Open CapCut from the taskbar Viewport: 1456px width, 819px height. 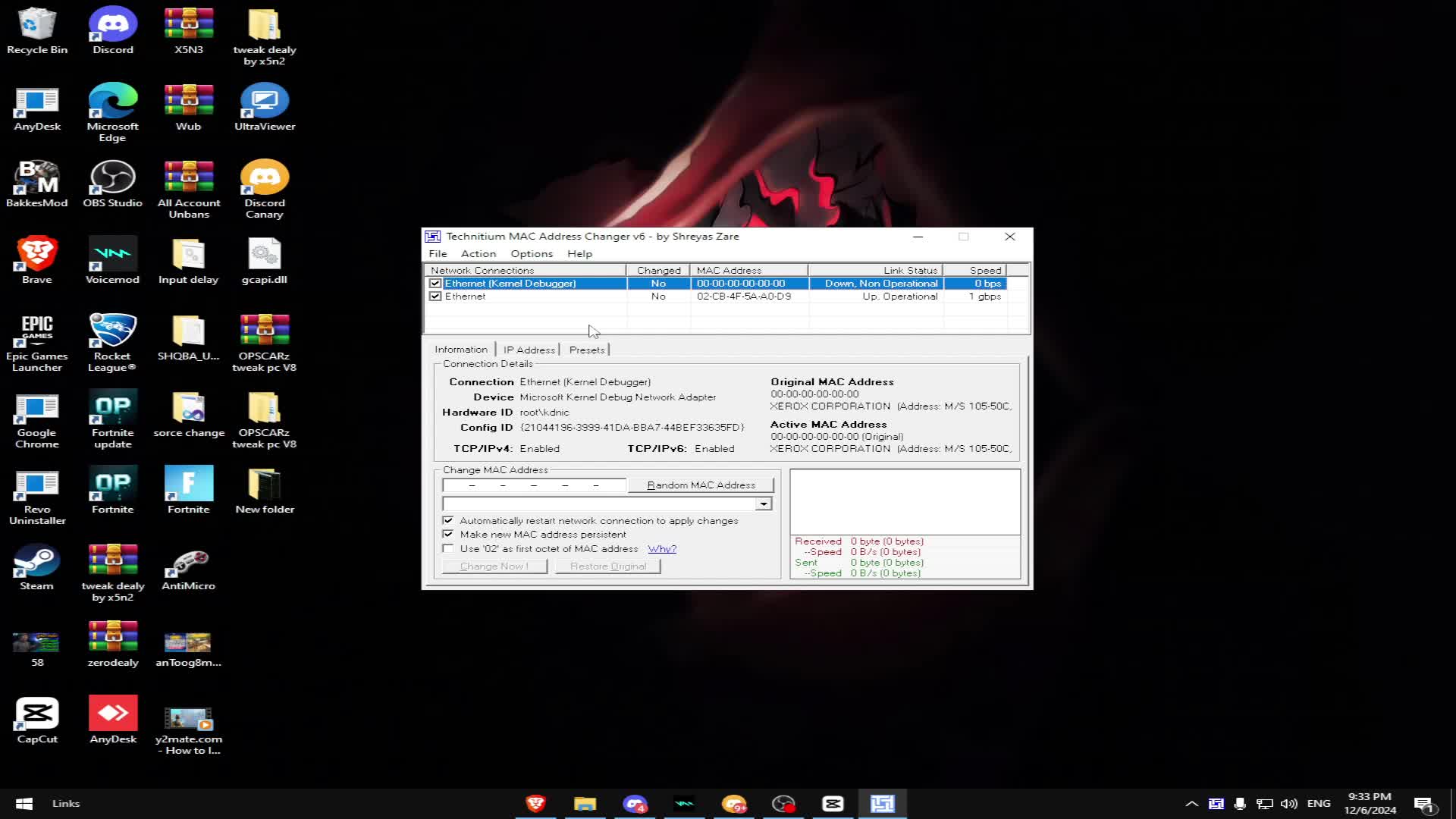pos(833,803)
